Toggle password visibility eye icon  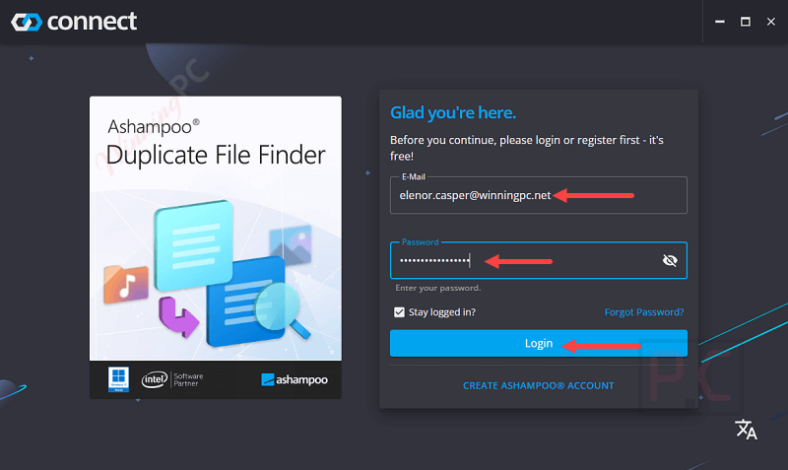(669, 260)
